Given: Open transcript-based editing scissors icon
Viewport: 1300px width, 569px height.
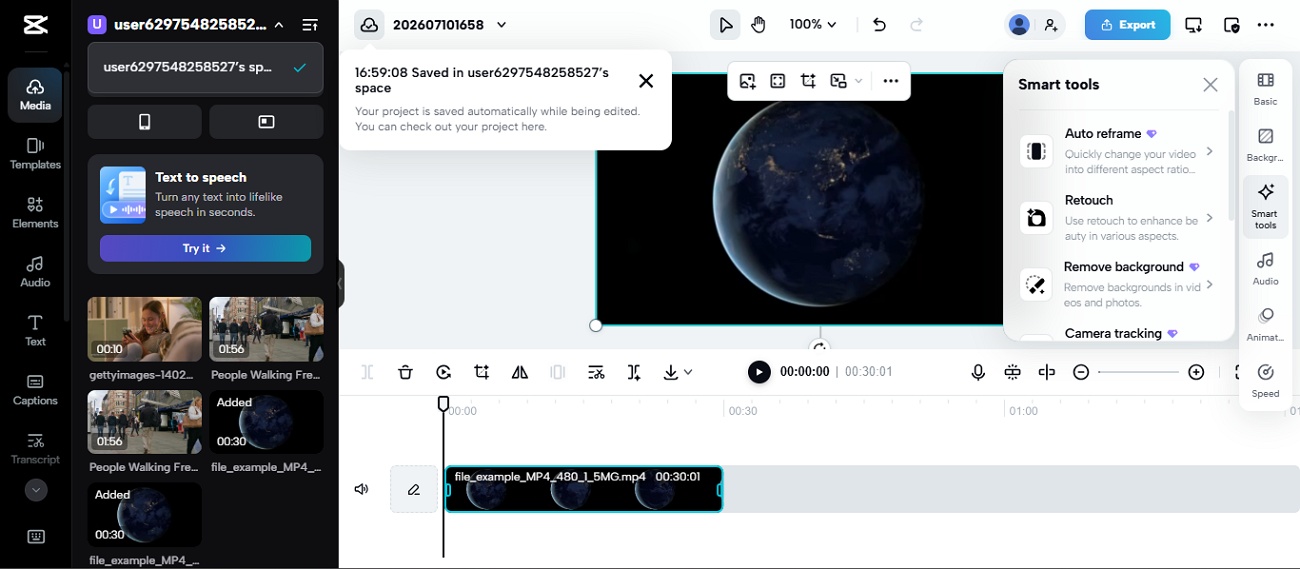Looking at the screenshot, I should point(596,372).
